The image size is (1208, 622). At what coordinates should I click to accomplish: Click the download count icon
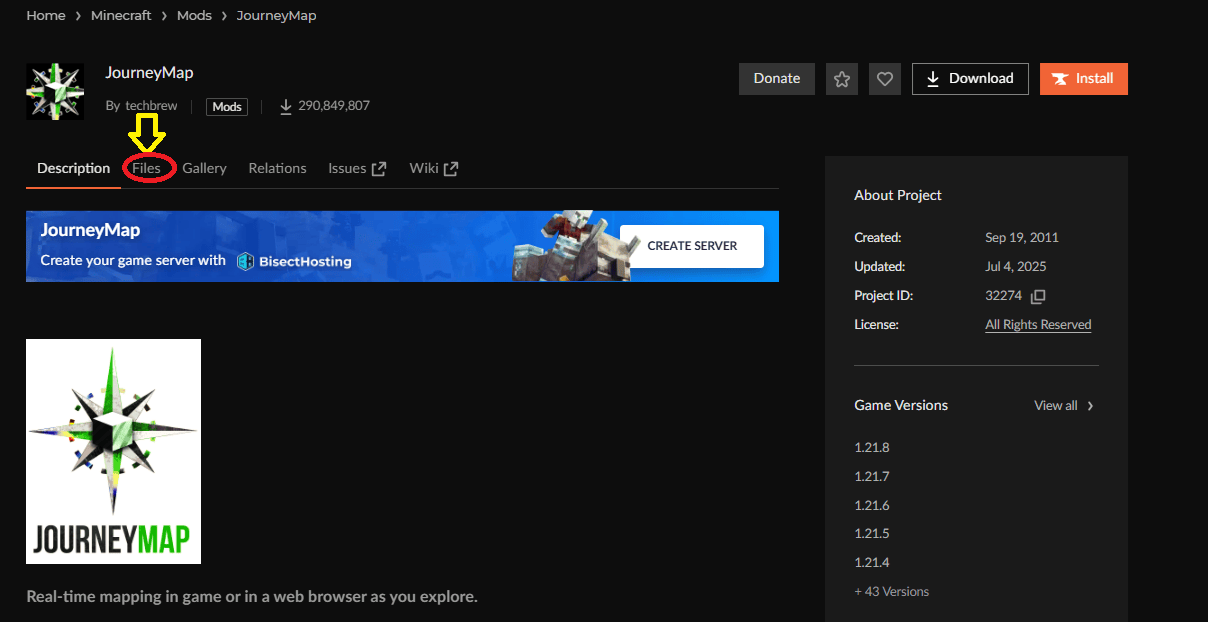pyautogui.click(x=286, y=106)
